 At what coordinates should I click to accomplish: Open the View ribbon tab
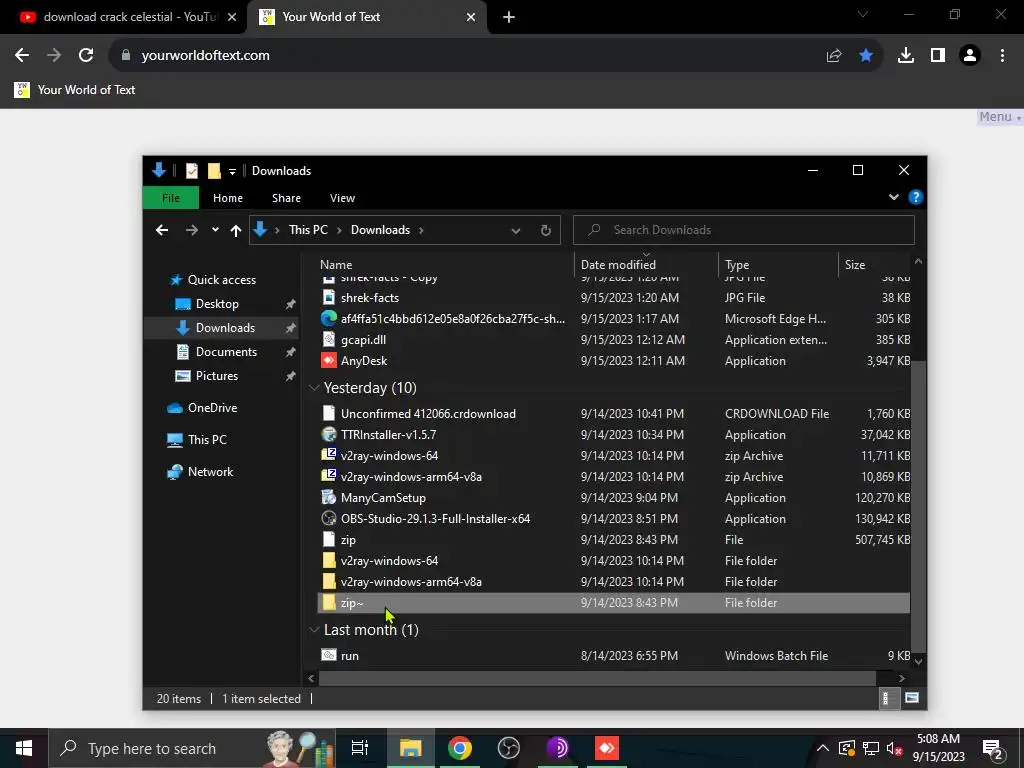(342, 198)
